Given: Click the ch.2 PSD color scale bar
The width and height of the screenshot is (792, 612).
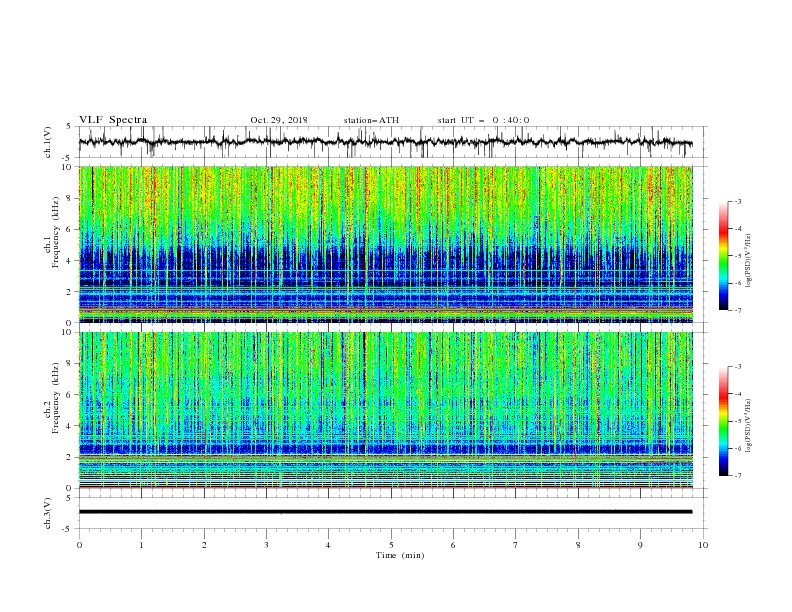Looking at the screenshot, I should click(723, 421).
